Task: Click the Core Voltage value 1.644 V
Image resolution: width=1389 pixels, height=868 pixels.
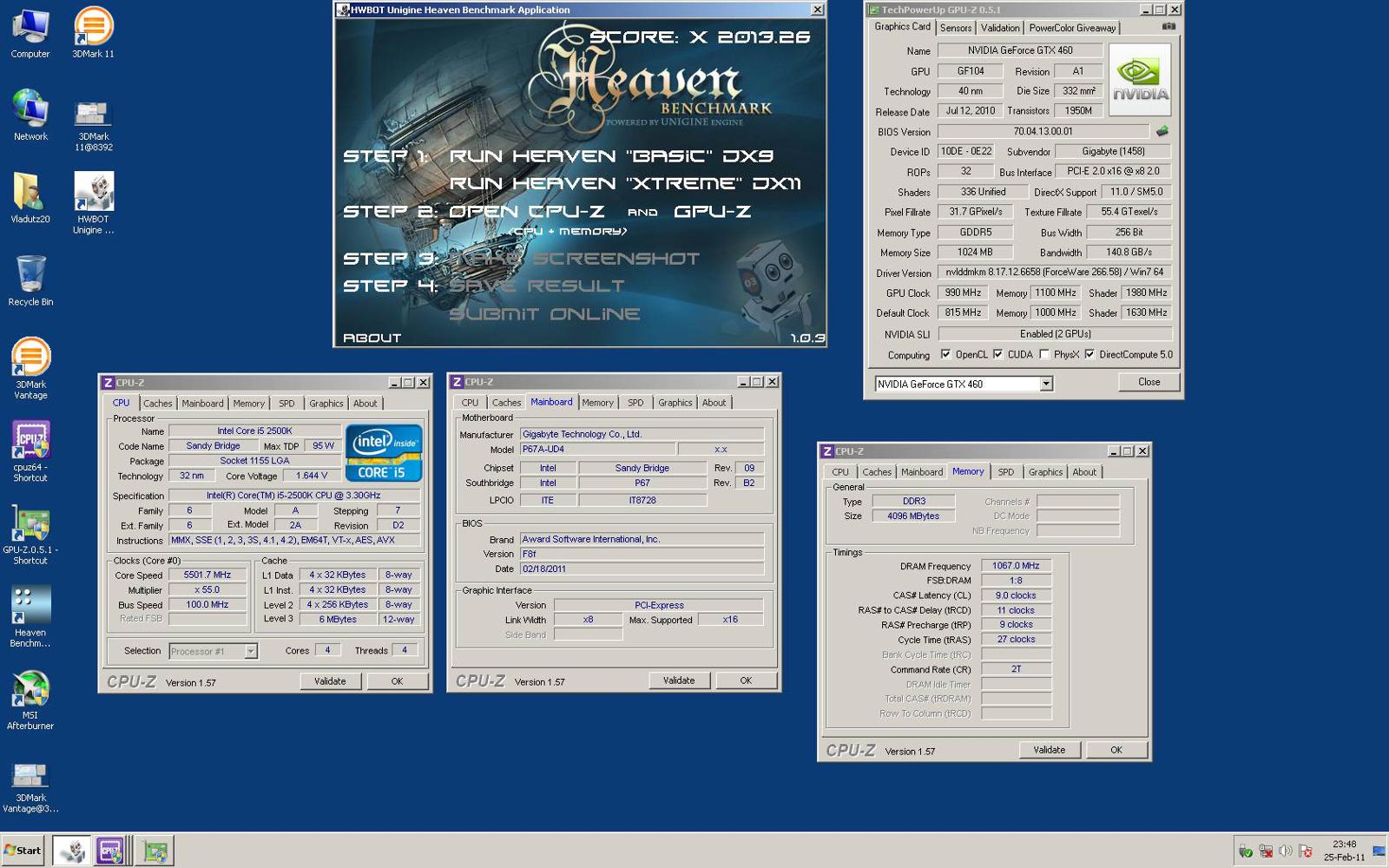Action: tap(312, 475)
